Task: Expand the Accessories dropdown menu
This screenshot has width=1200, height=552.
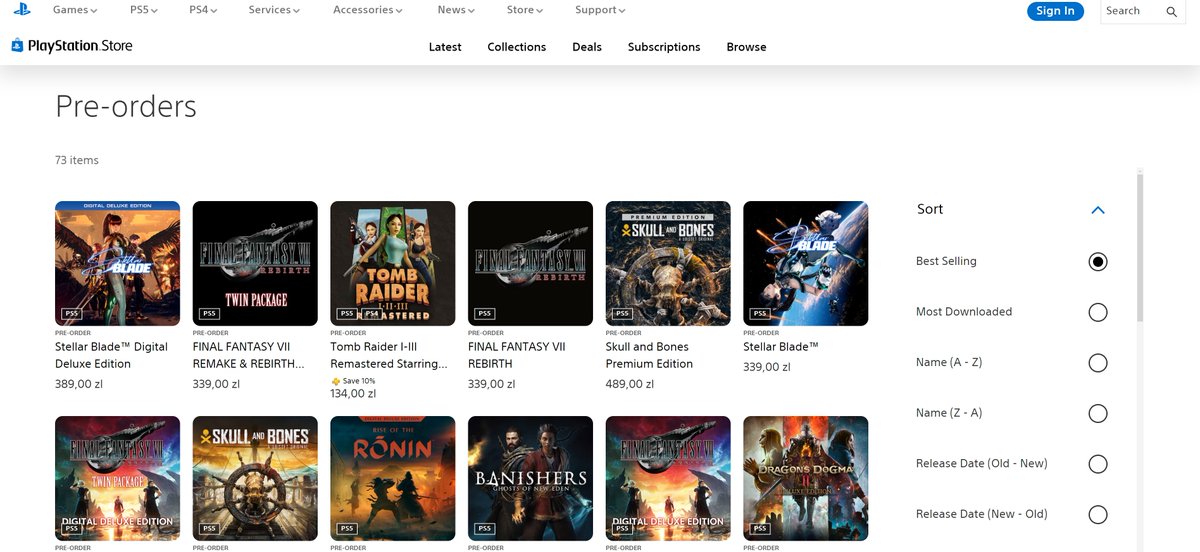Action: pyautogui.click(x=368, y=10)
